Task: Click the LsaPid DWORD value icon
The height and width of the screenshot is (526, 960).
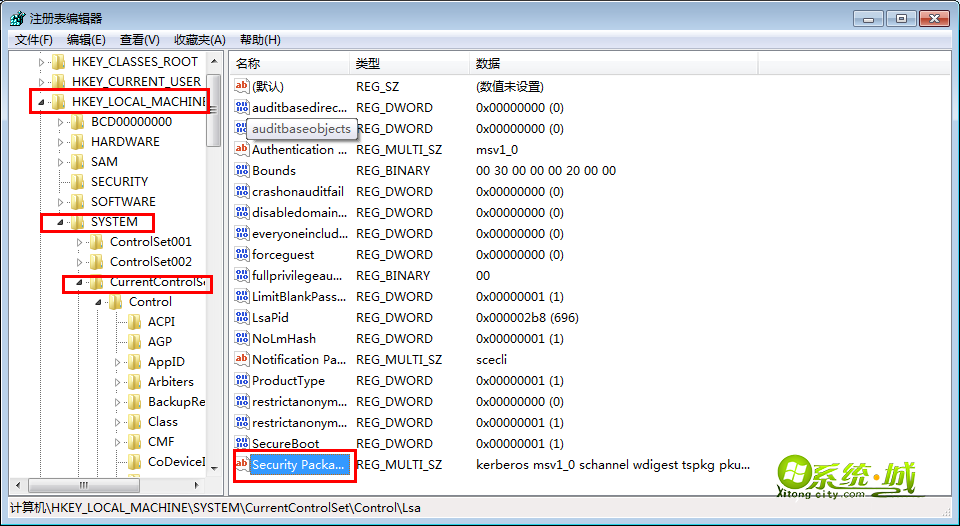Action: click(x=241, y=318)
